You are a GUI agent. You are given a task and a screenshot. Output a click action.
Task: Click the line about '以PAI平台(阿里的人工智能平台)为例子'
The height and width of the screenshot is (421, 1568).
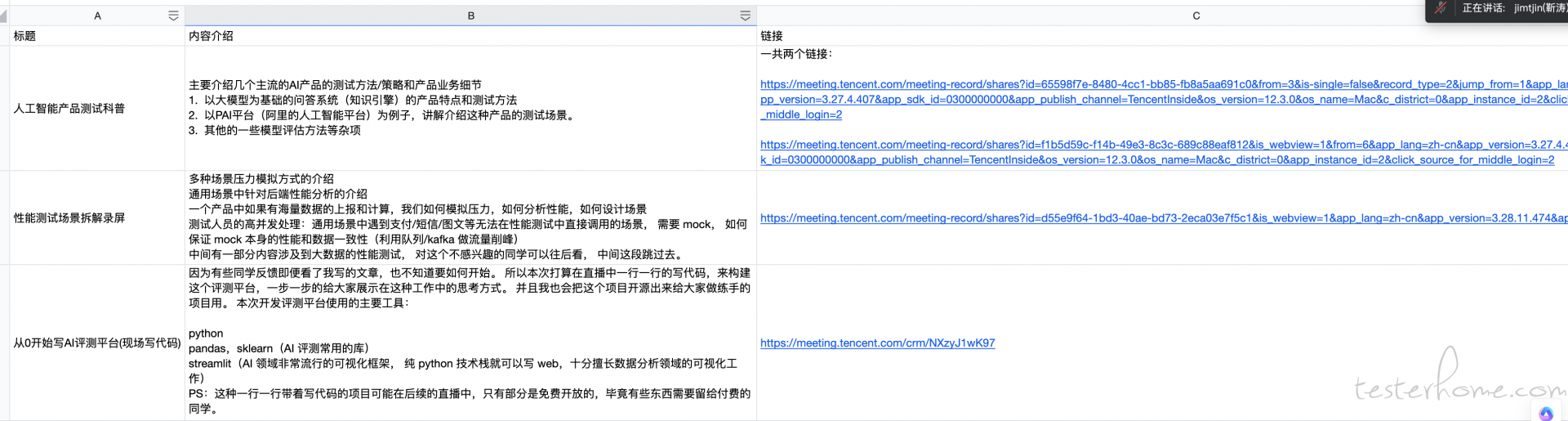point(382,115)
